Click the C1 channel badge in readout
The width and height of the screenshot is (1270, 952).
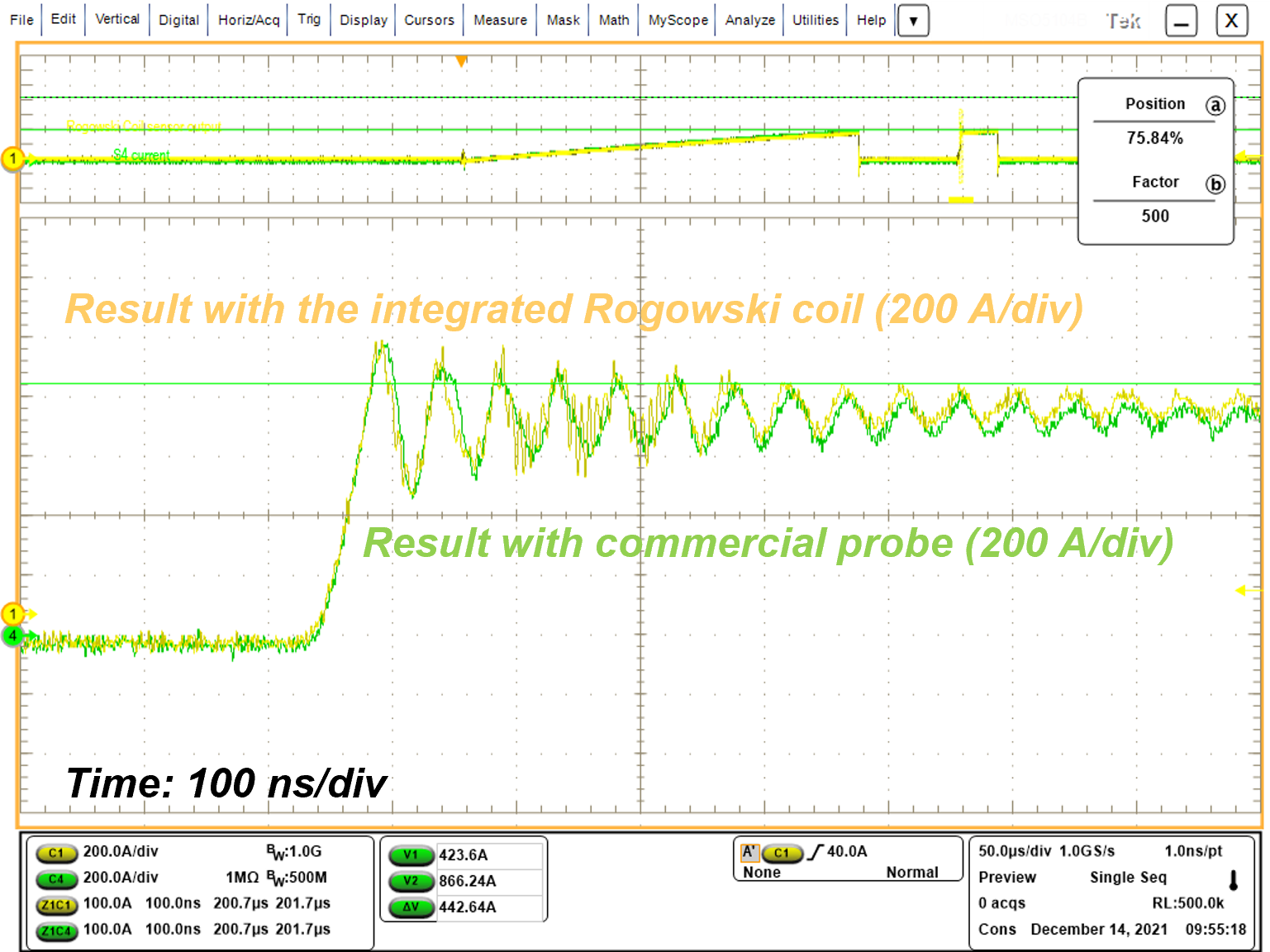click(x=56, y=853)
